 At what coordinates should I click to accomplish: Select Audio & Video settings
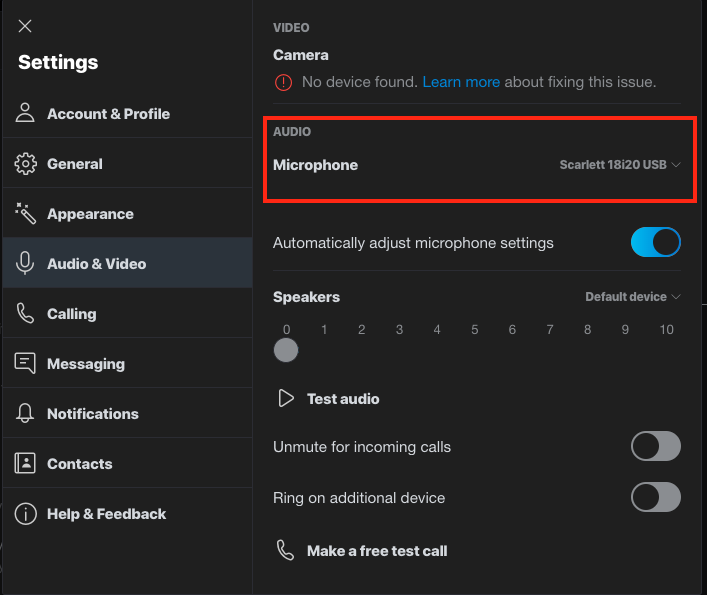pyautogui.click(x=128, y=263)
